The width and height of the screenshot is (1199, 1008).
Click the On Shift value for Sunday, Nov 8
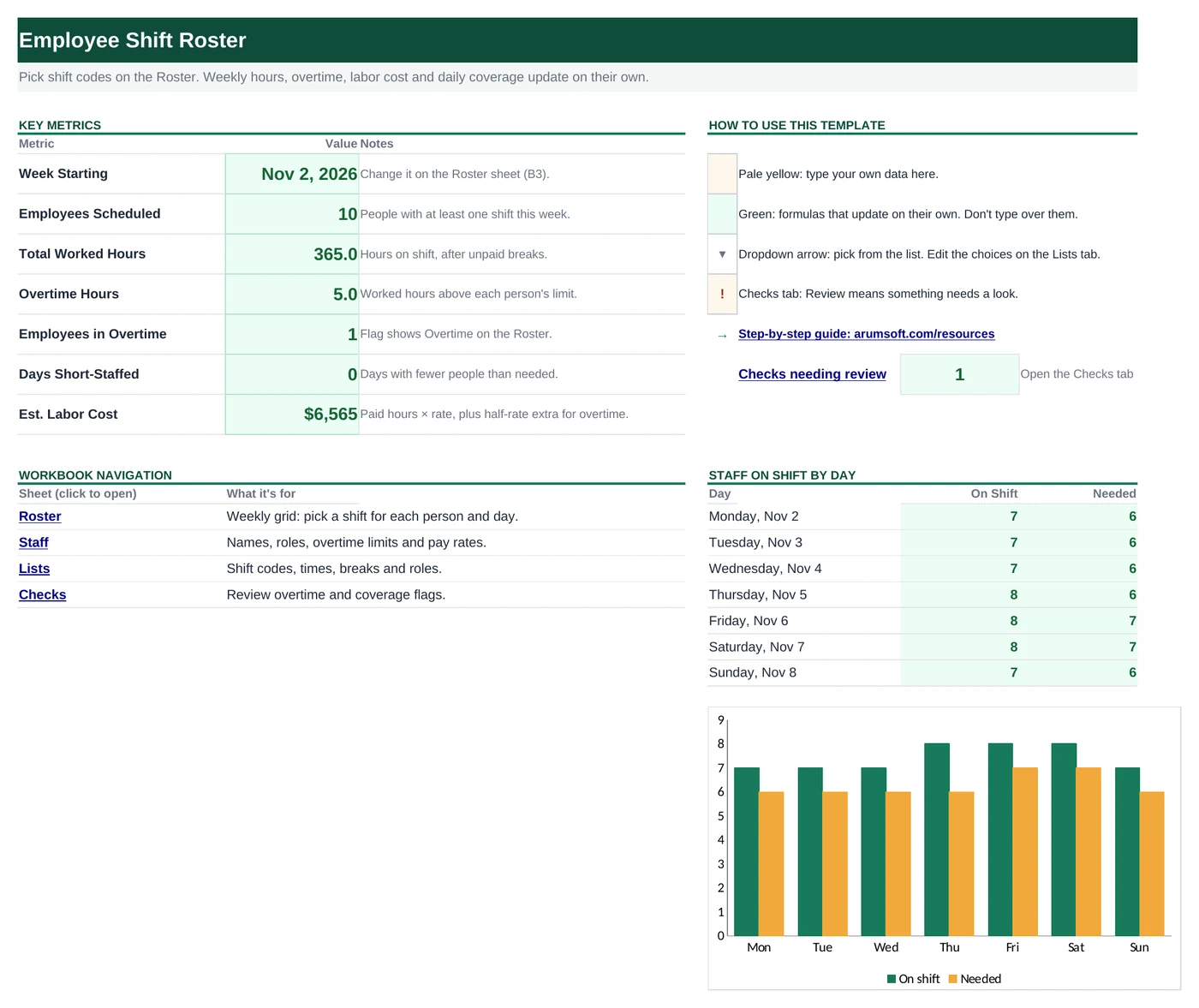pyautogui.click(x=960, y=672)
